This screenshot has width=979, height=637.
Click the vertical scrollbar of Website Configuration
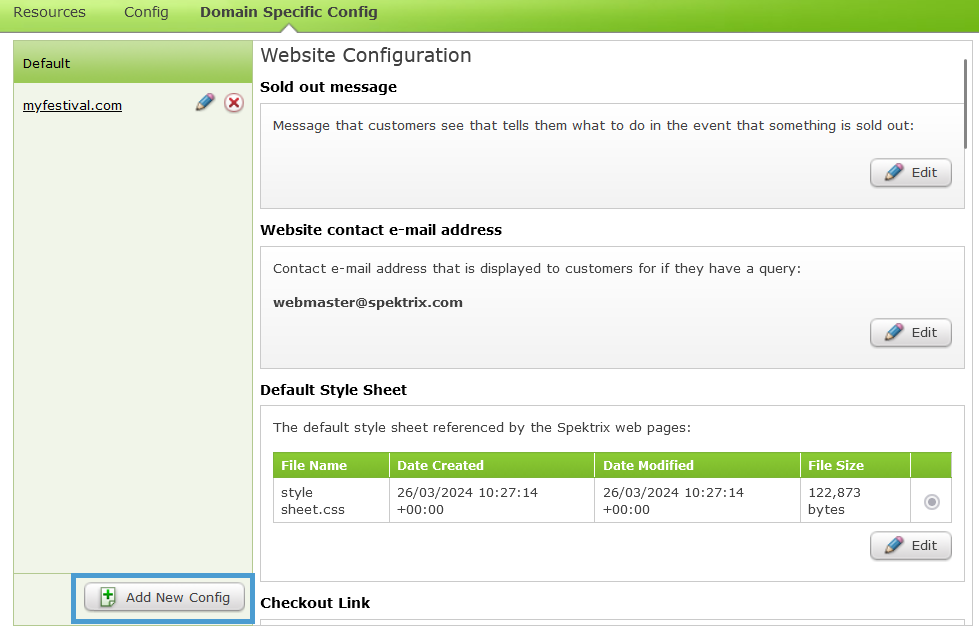965,104
